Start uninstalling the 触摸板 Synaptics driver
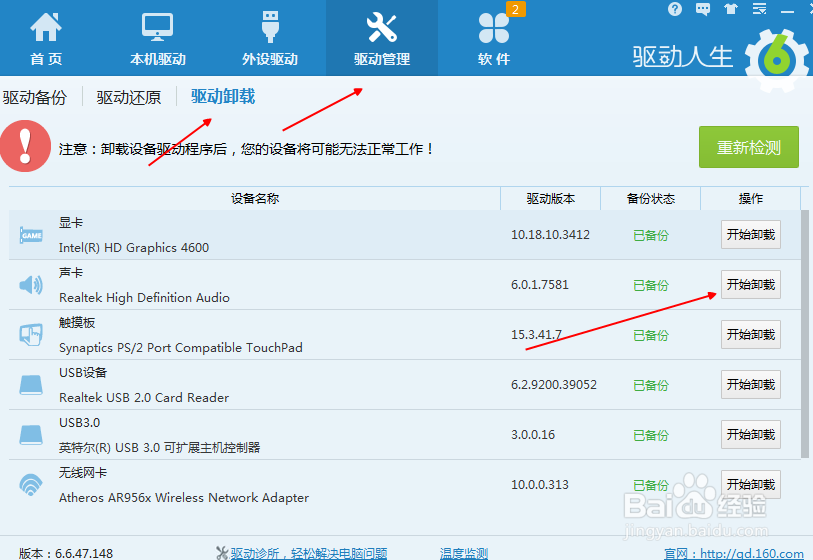The height and width of the screenshot is (560, 813). coord(751,334)
